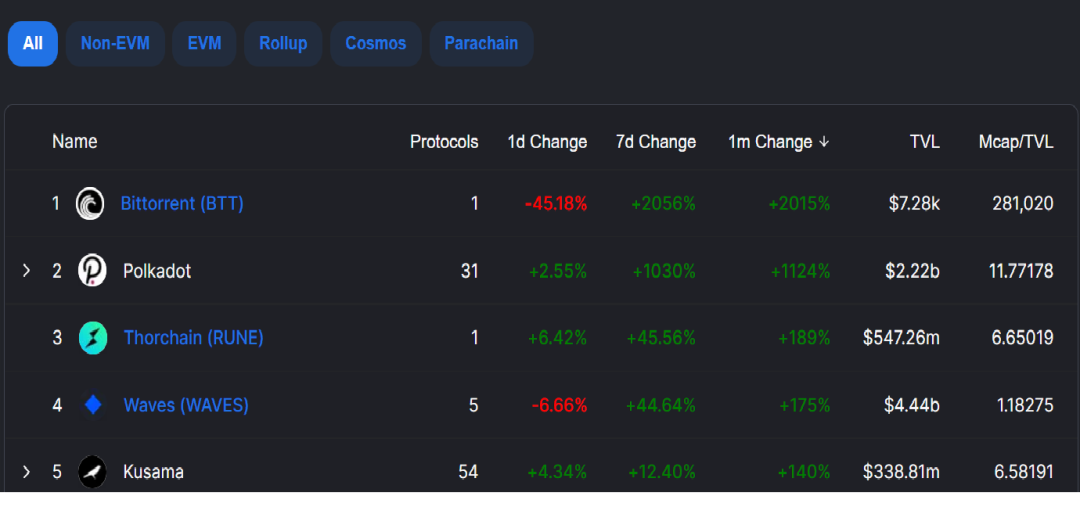Click Bittorrent 7d change +2056%
The width and height of the screenshot is (1080, 507).
[663, 204]
